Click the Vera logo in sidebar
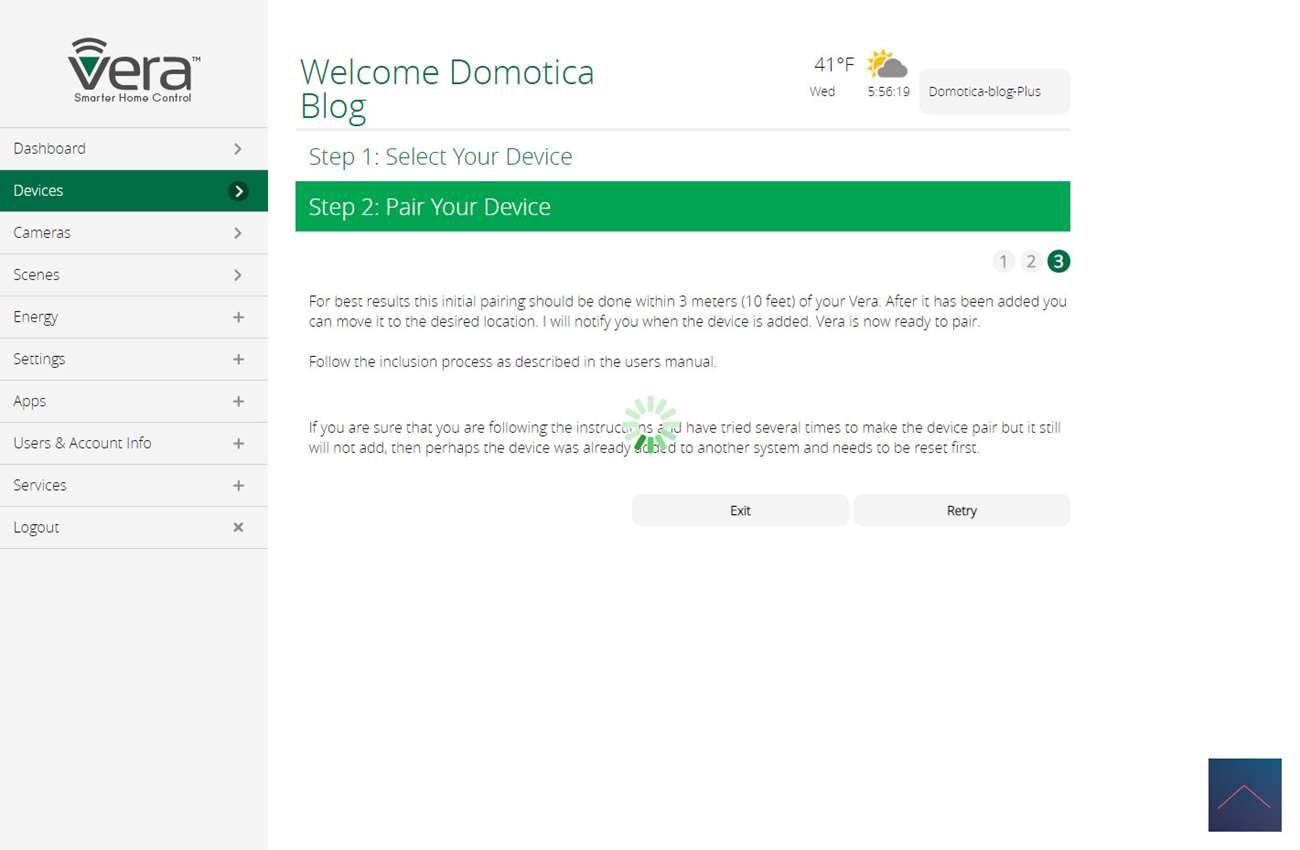Screen dimensions: 1300x850 (133, 70)
